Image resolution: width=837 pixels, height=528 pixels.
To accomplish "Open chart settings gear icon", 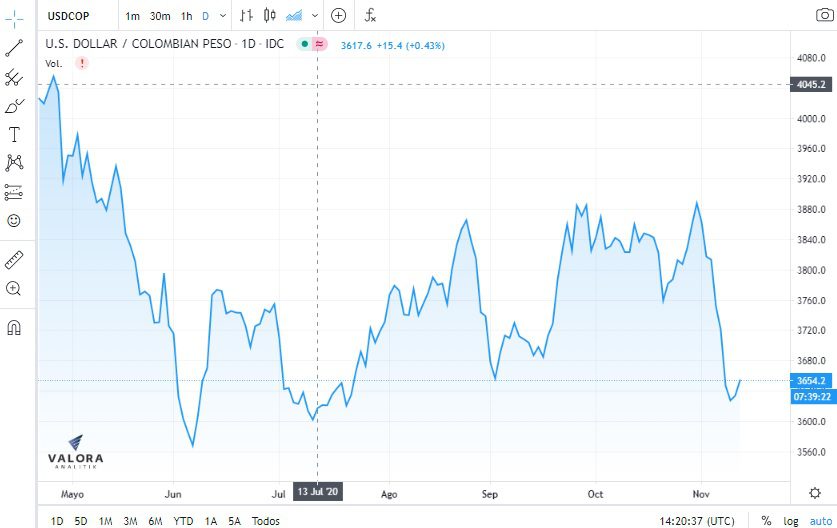I will click(815, 493).
